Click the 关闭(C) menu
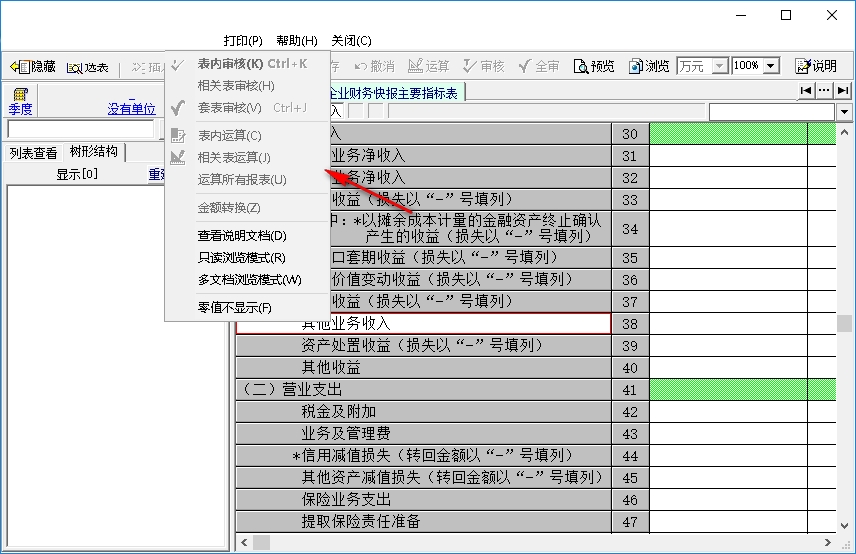Image resolution: width=856 pixels, height=554 pixels. (x=352, y=40)
